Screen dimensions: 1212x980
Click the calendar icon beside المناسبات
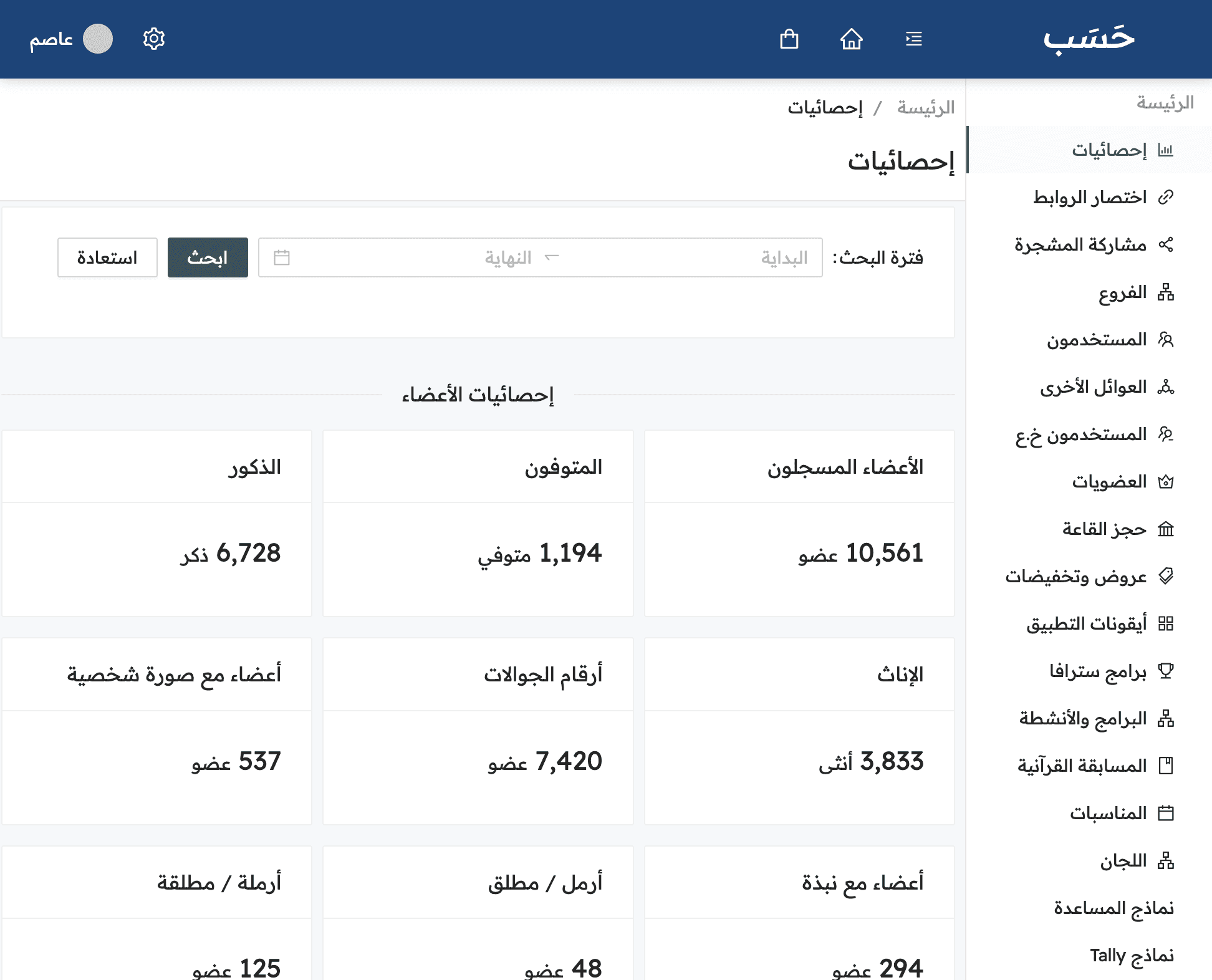pyautogui.click(x=1166, y=814)
